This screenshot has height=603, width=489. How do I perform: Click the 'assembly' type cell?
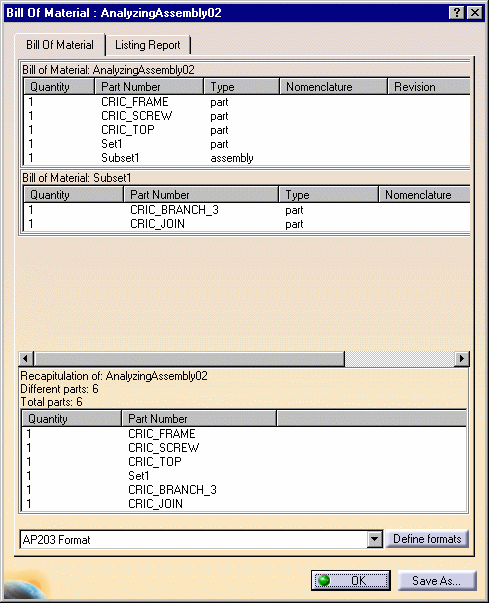[x=232, y=158]
